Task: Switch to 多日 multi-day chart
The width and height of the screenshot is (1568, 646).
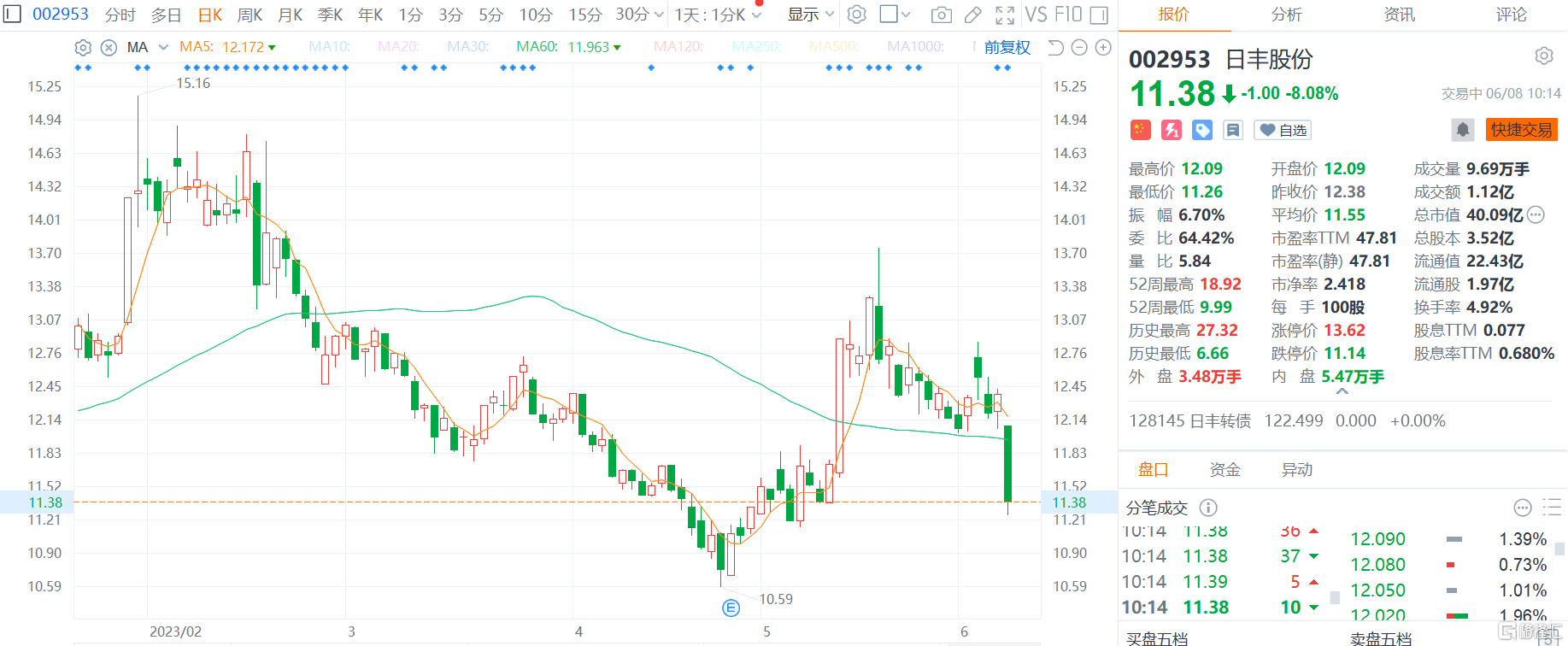Action: coord(166,15)
